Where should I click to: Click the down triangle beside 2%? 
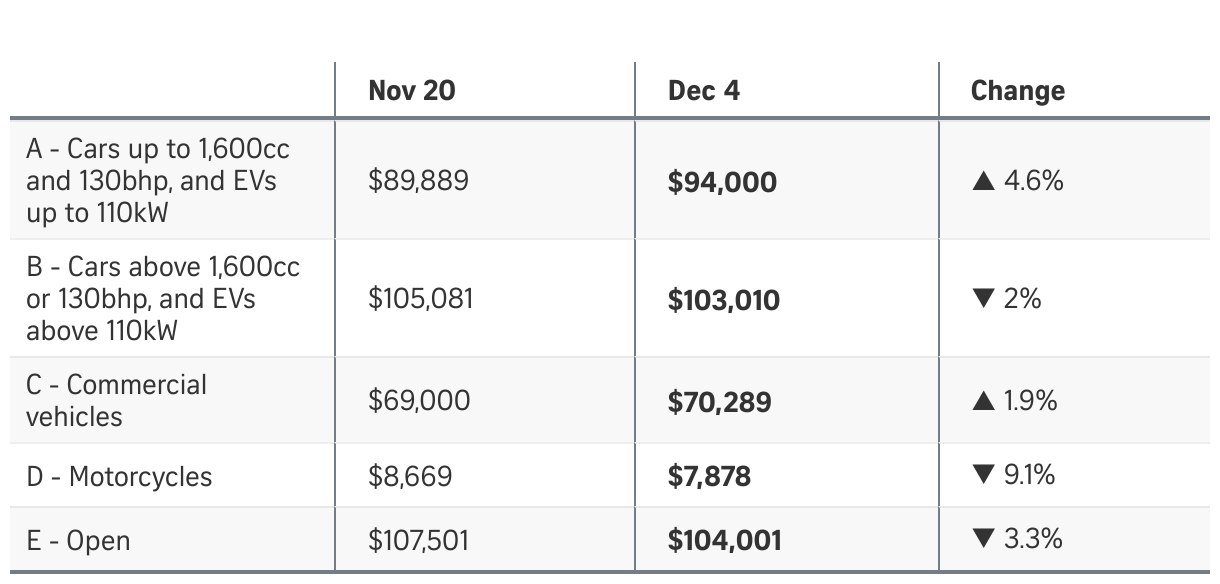click(x=983, y=299)
